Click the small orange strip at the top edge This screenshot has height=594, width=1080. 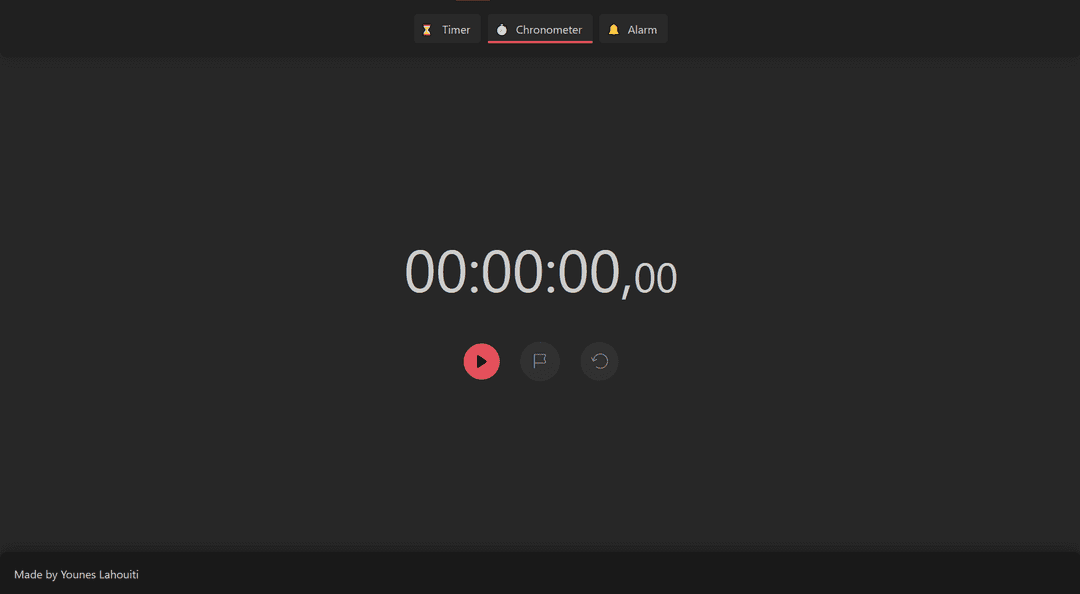click(472, 1)
